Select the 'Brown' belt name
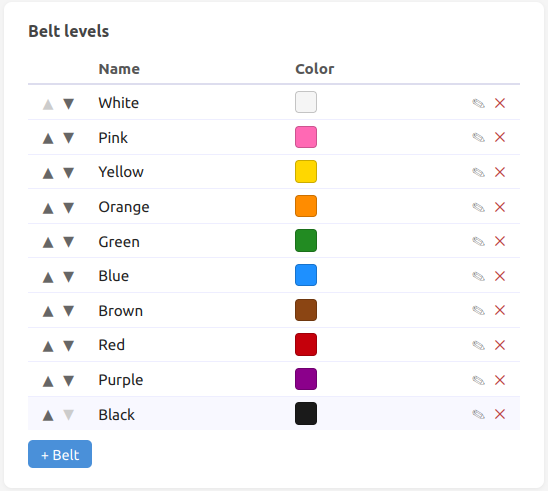 (121, 311)
